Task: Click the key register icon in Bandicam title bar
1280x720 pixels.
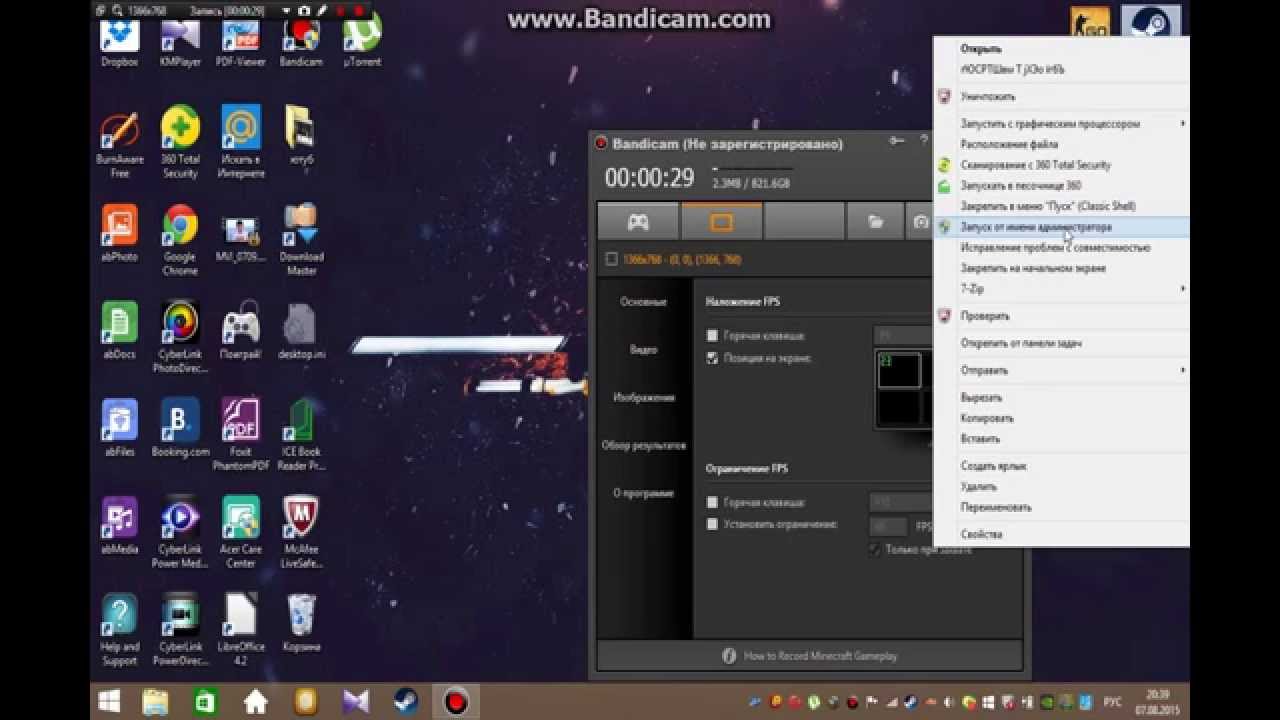Action: pyautogui.click(x=897, y=142)
